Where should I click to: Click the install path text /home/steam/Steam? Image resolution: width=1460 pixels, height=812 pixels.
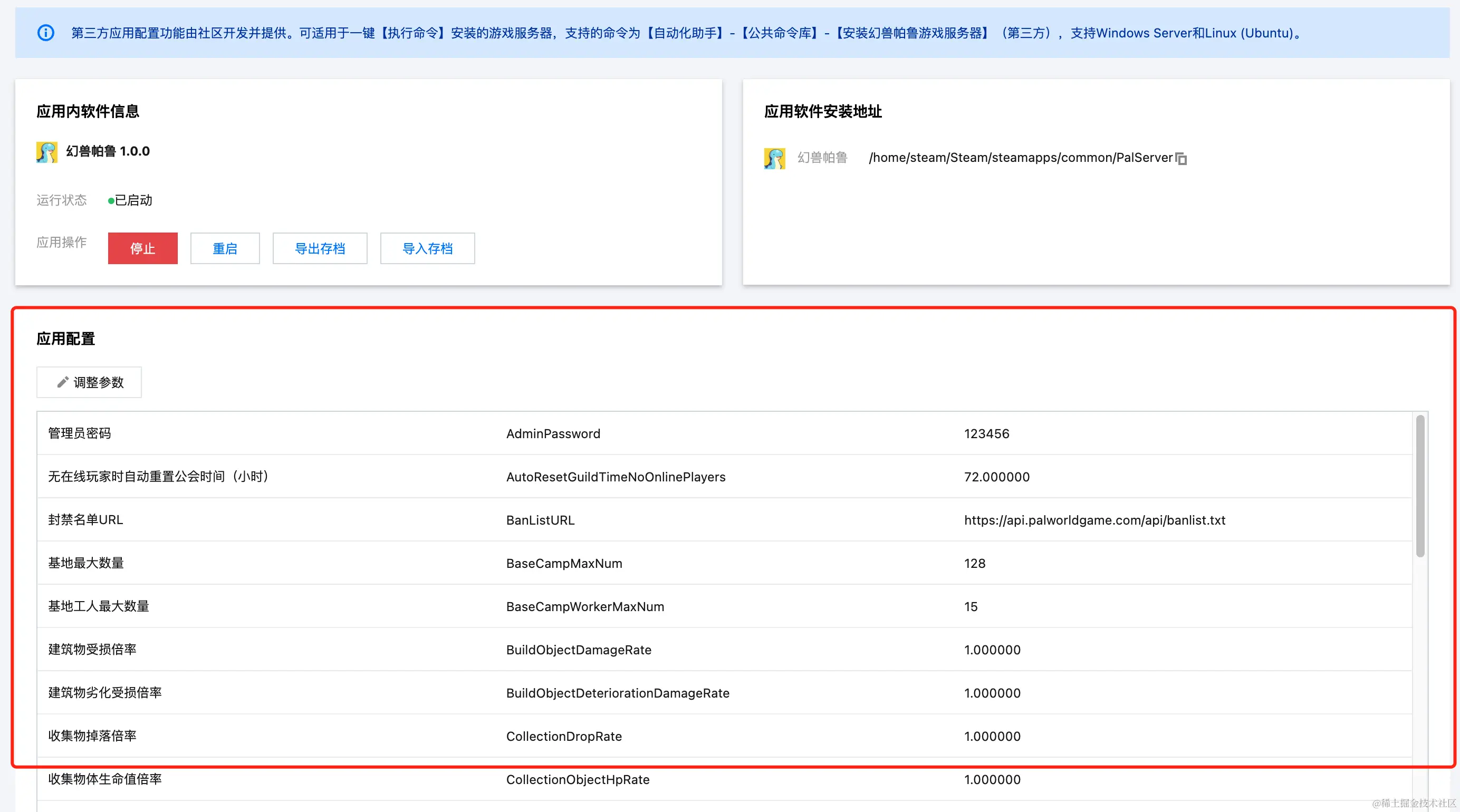(1020, 158)
